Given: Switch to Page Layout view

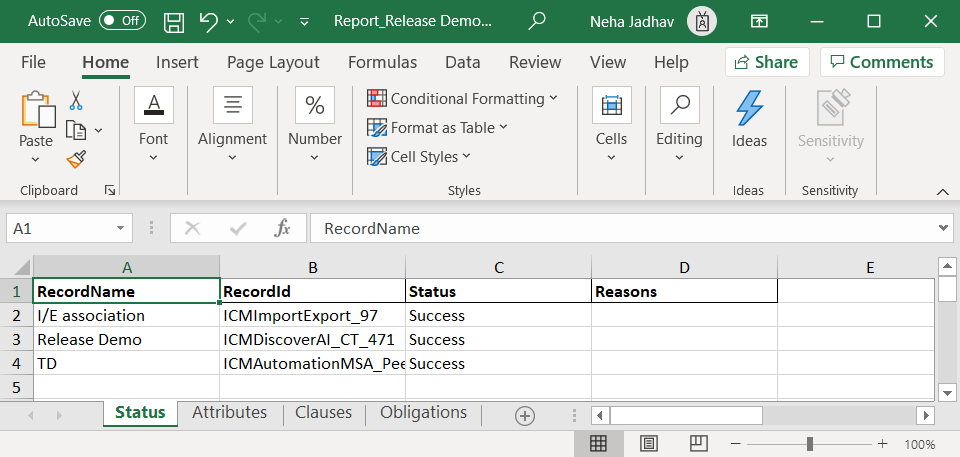Looking at the screenshot, I should 648,443.
